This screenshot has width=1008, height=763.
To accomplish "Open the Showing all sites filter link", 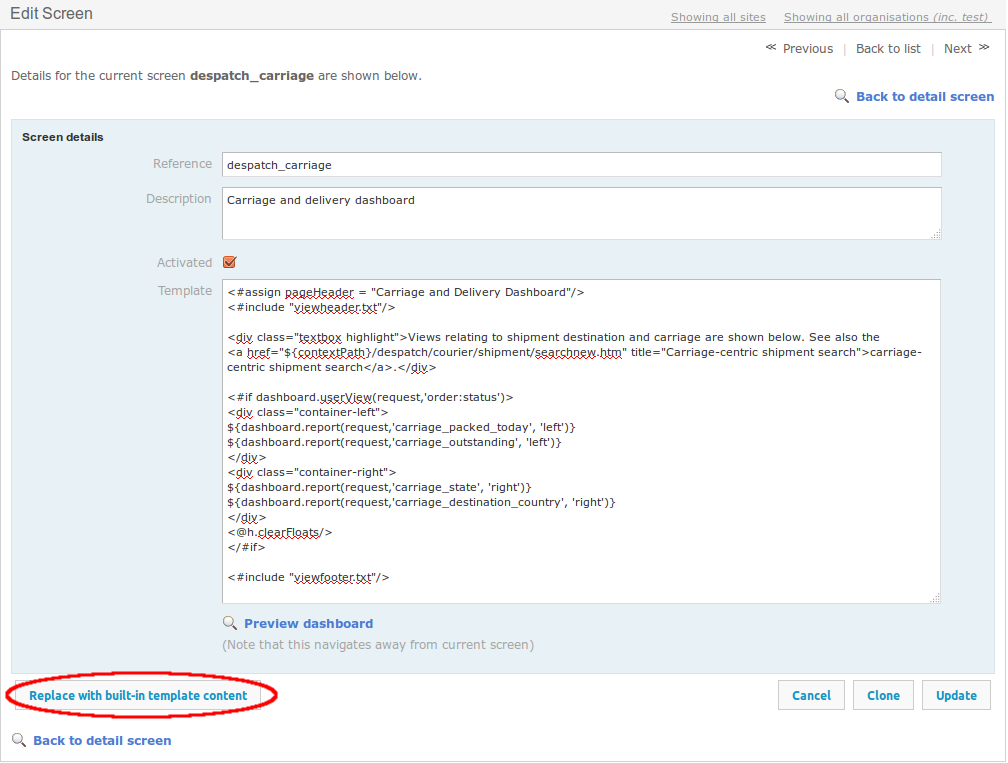I will 718,17.
